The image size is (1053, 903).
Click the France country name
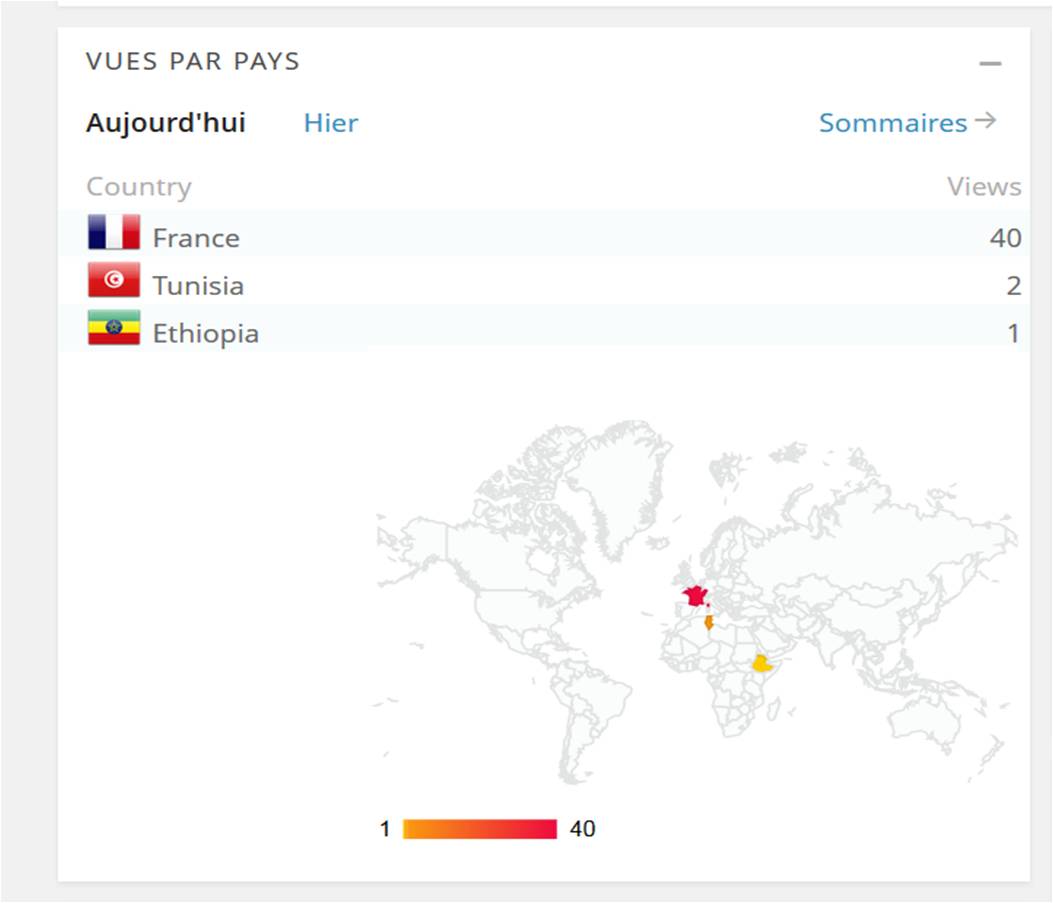coord(196,238)
